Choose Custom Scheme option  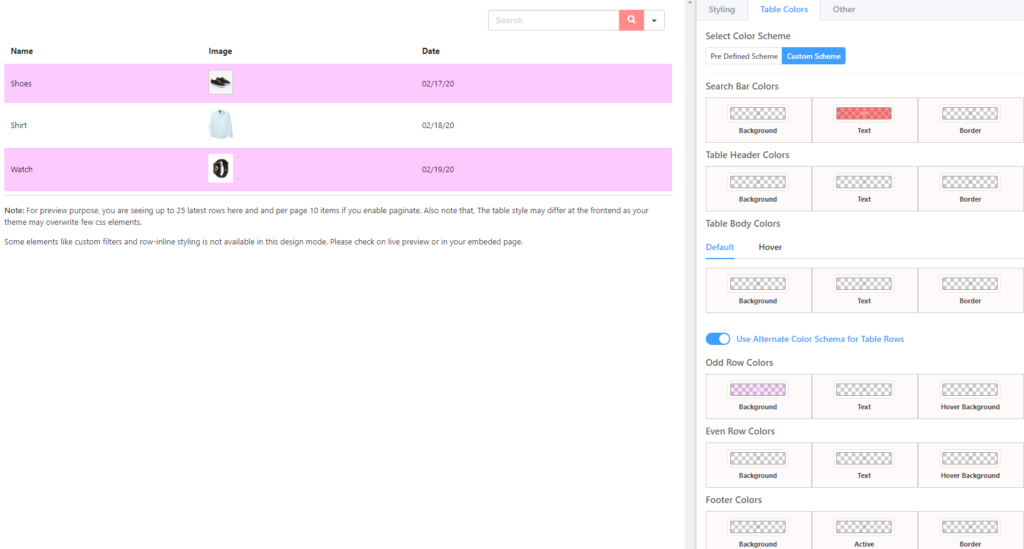pos(814,56)
